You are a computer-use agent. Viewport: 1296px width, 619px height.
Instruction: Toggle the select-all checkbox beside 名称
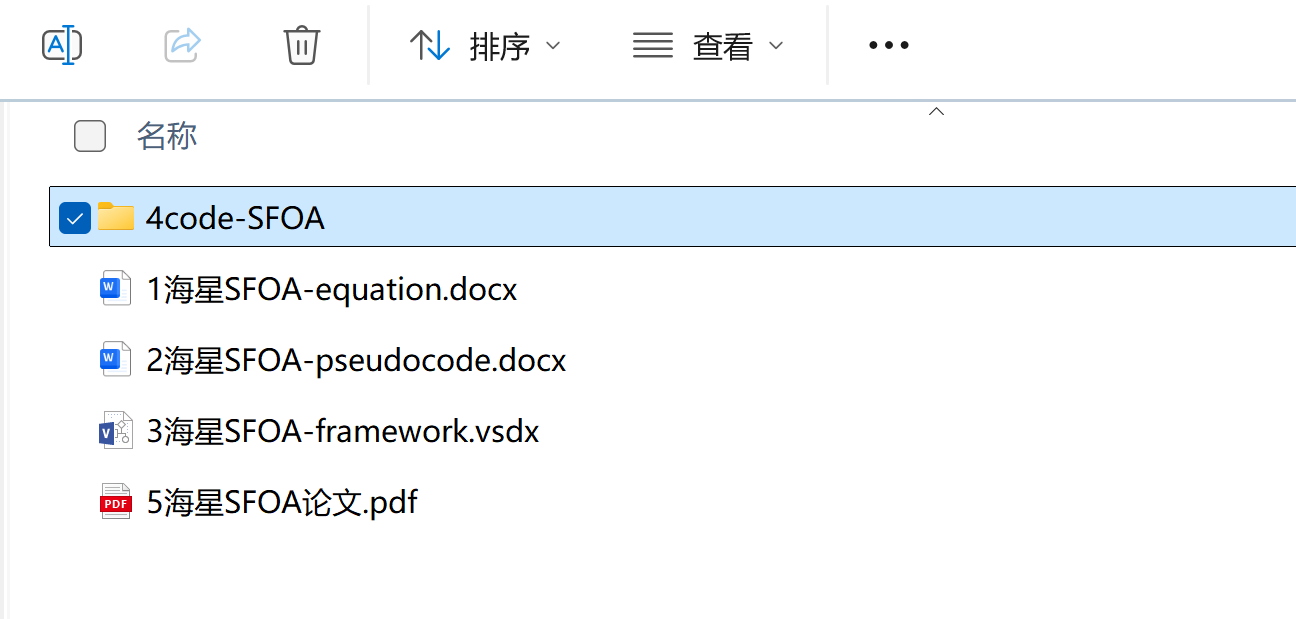click(90, 136)
